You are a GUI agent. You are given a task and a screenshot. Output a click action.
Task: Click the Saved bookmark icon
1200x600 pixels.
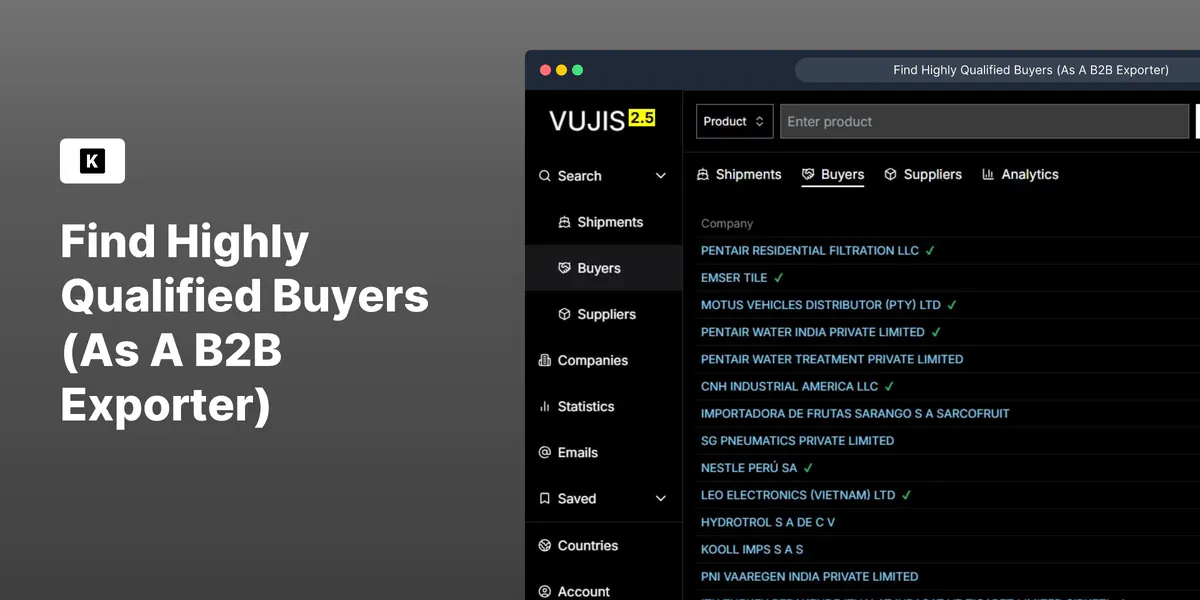545,498
